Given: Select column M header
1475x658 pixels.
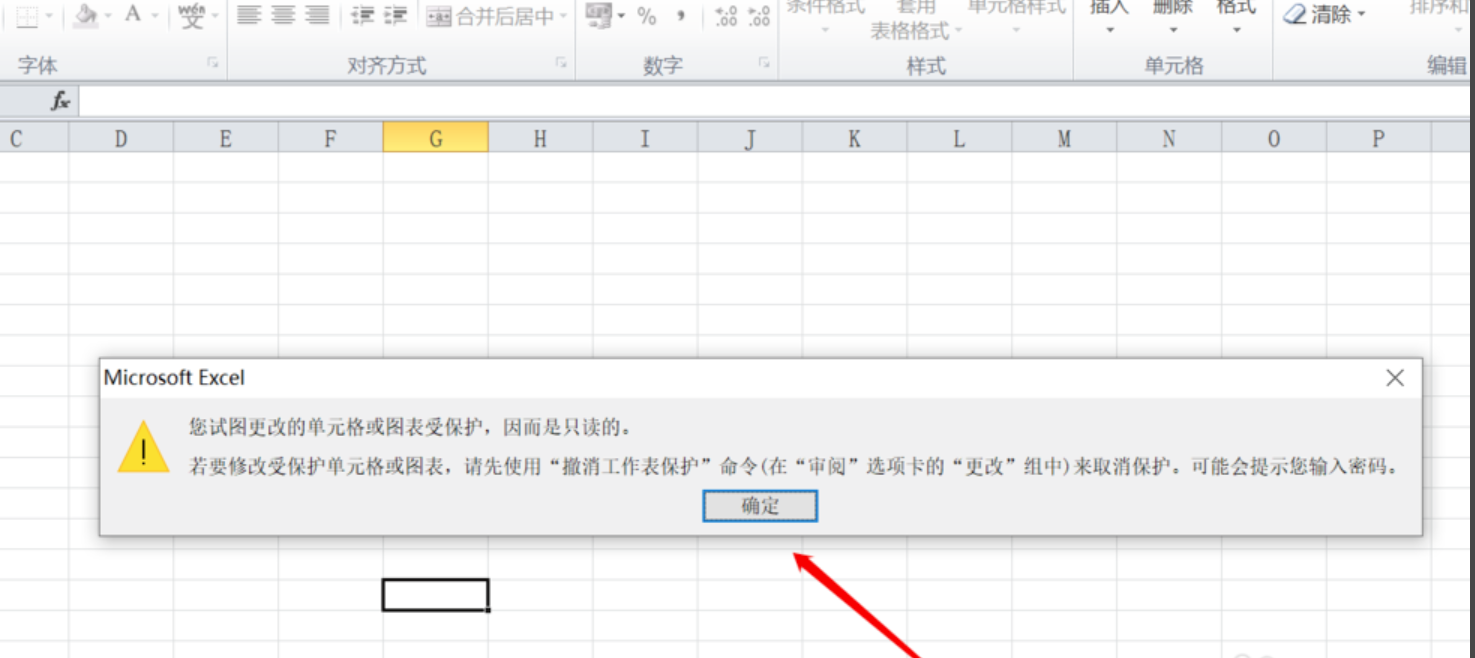Looking at the screenshot, I should 1064,138.
